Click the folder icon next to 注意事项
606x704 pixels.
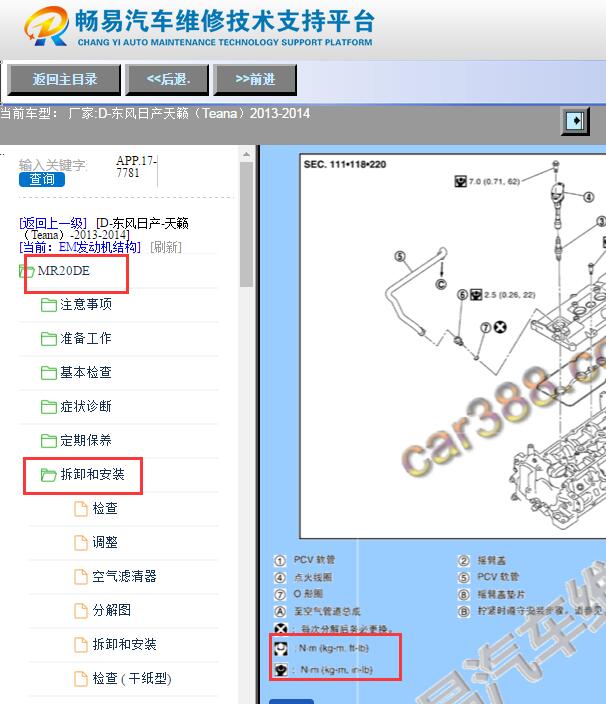(48, 305)
